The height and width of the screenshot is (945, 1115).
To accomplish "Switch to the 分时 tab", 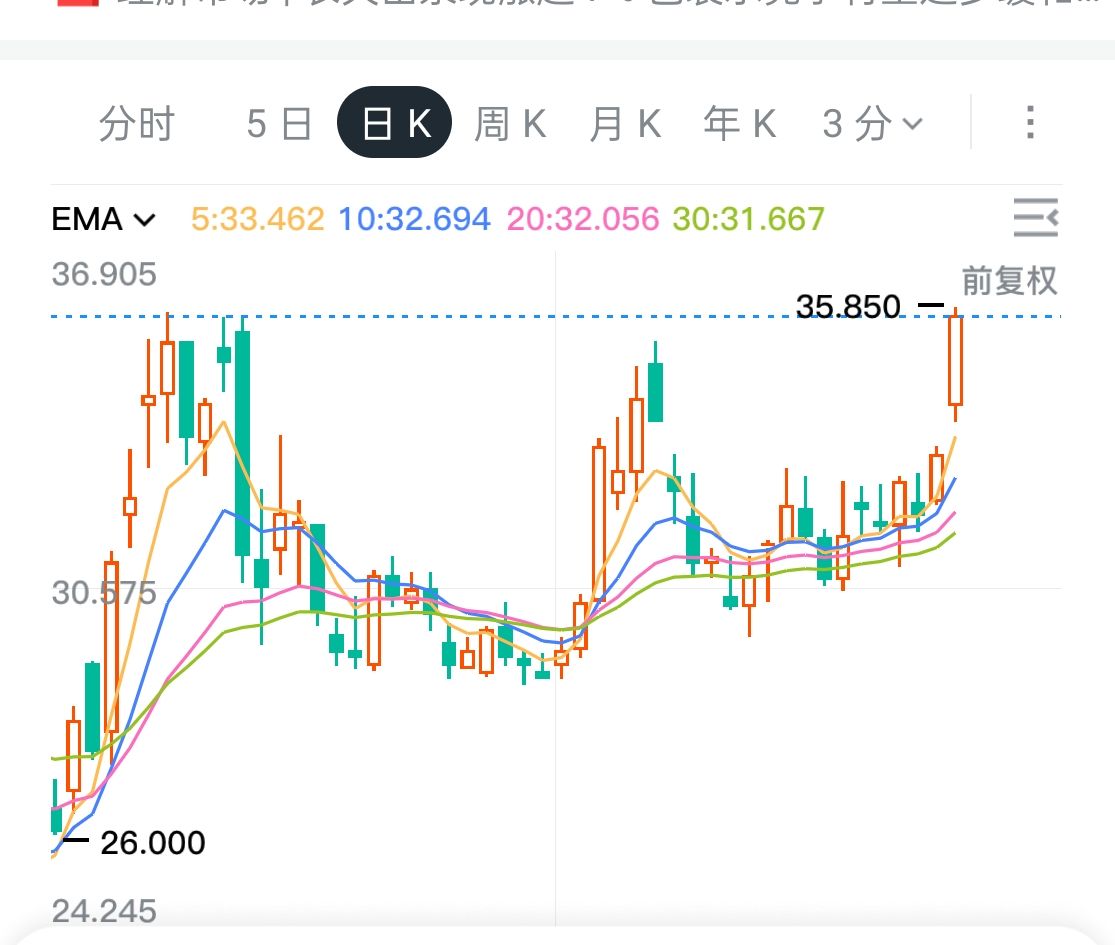I will (137, 124).
